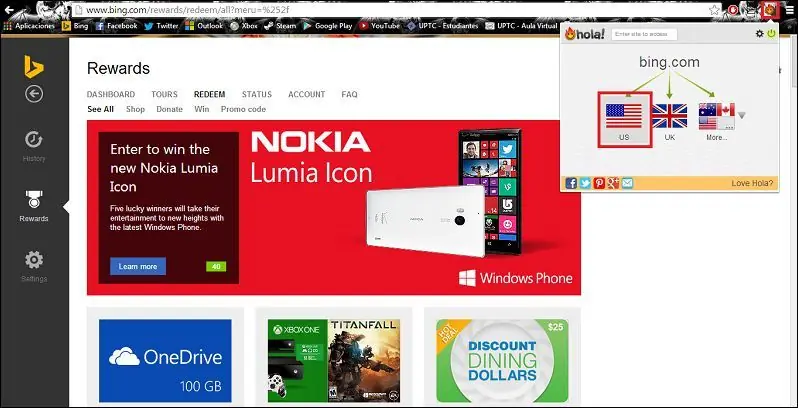The image size is (798, 408).
Task: Bookmark page with the star icon
Action: click(715, 10)
